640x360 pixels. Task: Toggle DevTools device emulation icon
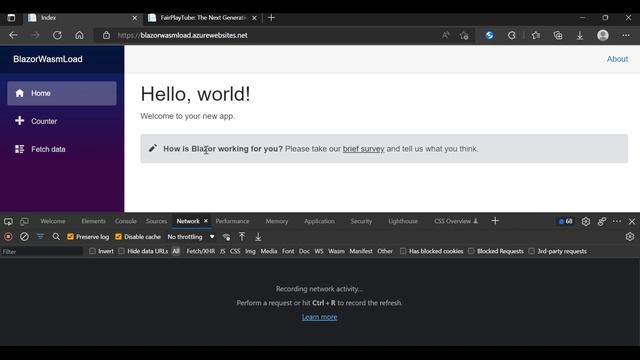[24, 221]
